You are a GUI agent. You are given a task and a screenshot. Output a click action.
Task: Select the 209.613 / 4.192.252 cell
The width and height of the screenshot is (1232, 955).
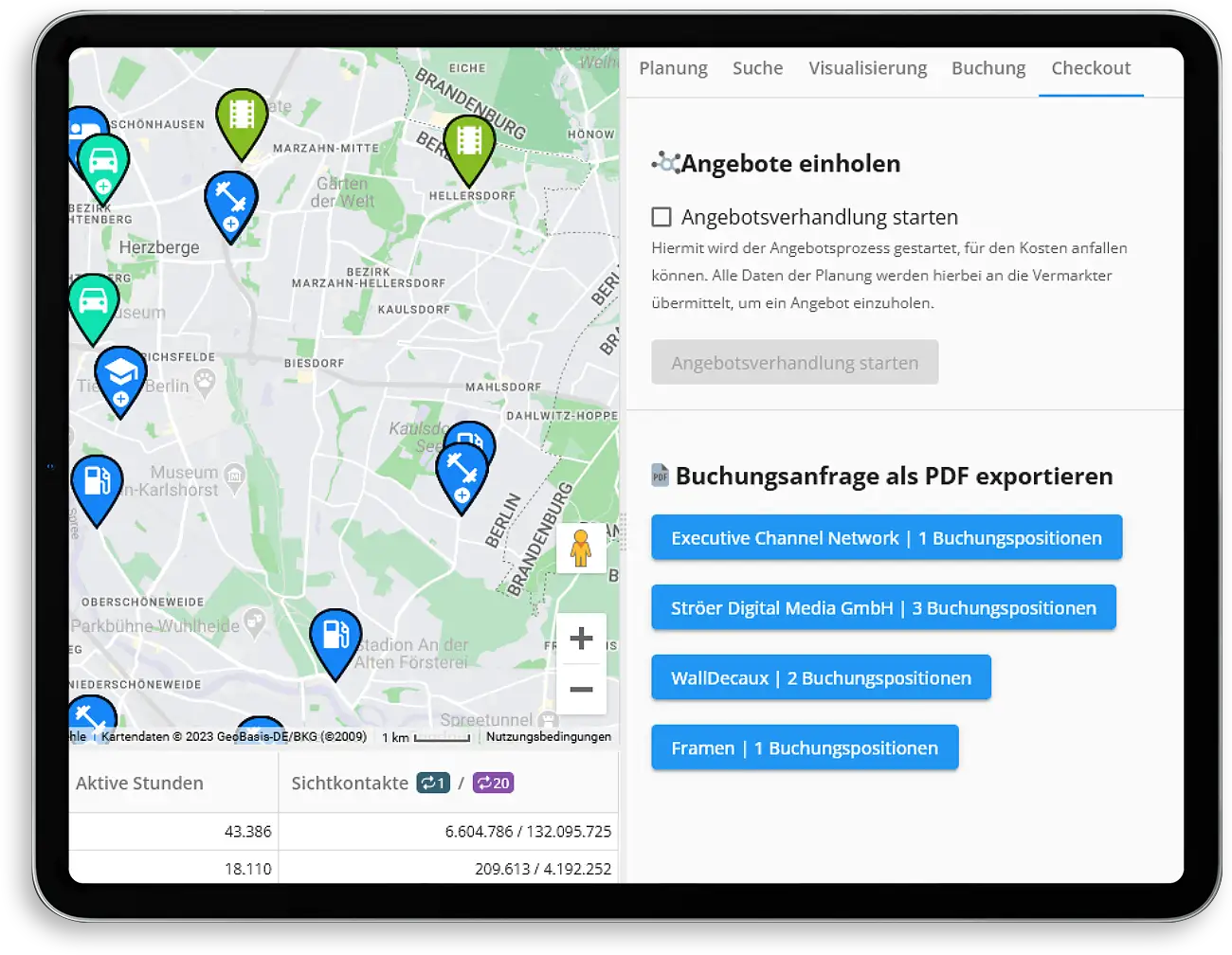[x=448, y=867]
